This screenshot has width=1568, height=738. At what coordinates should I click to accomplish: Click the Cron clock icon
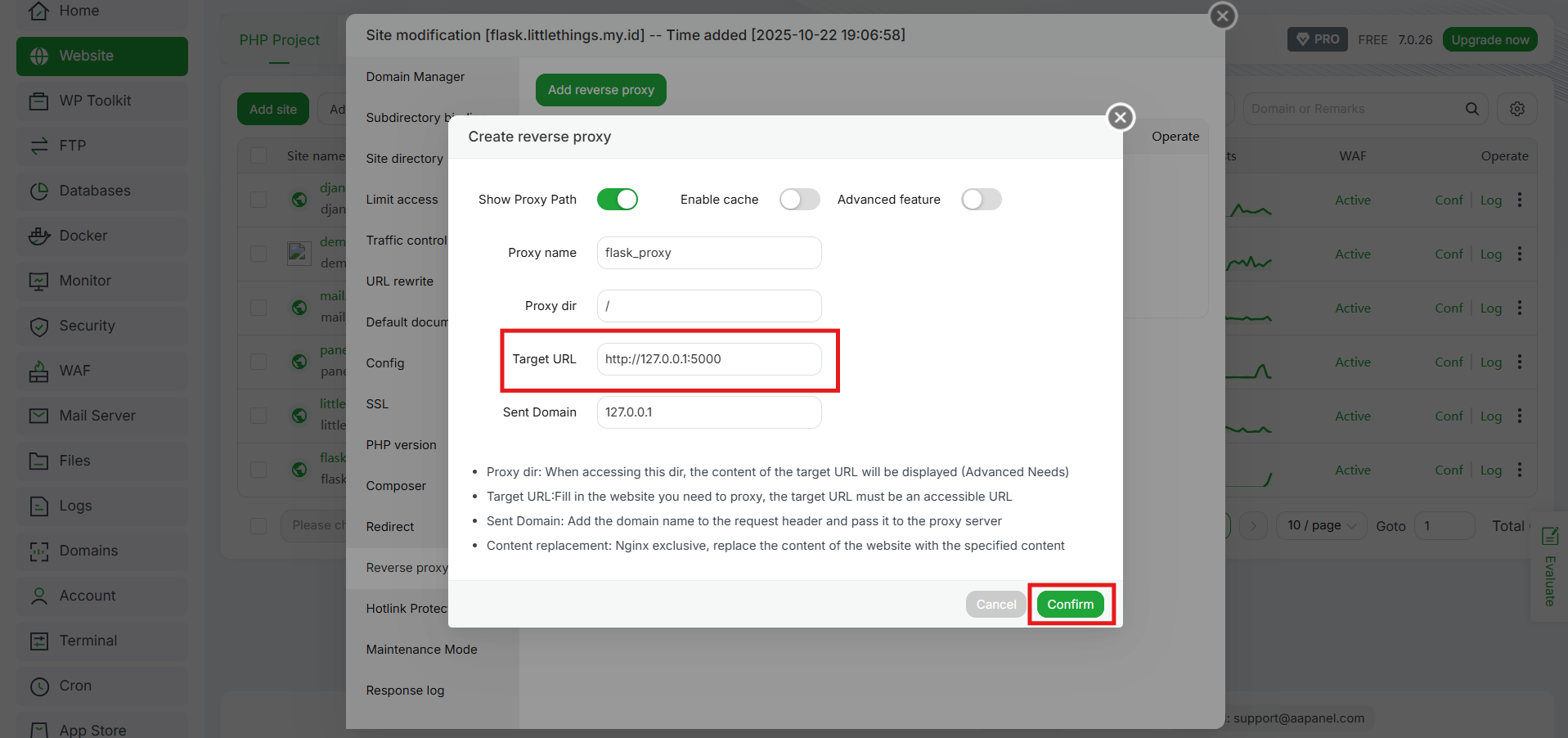click(x=38, y=686)
